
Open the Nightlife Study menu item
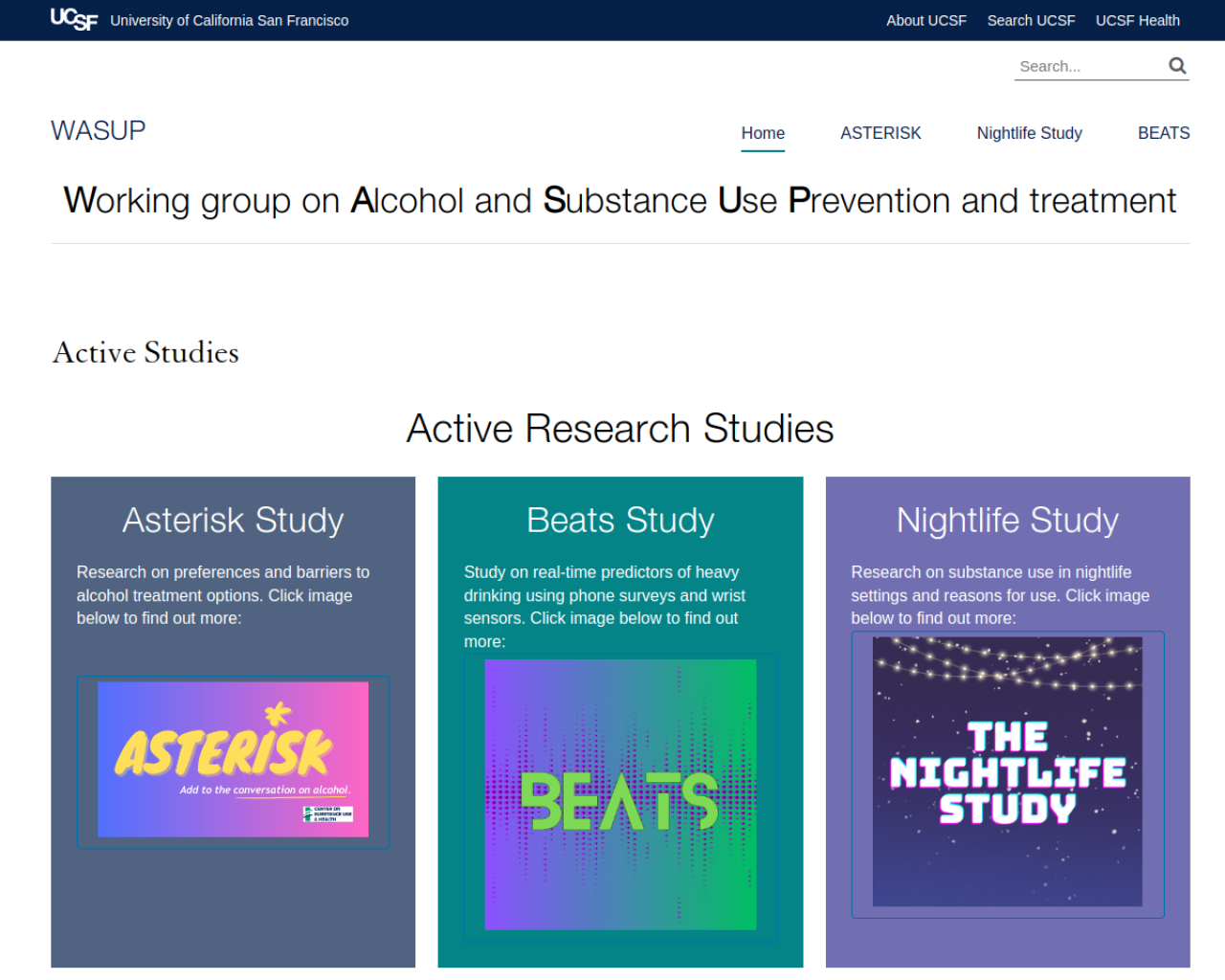pyautogui.click(x=1029, y=133)
